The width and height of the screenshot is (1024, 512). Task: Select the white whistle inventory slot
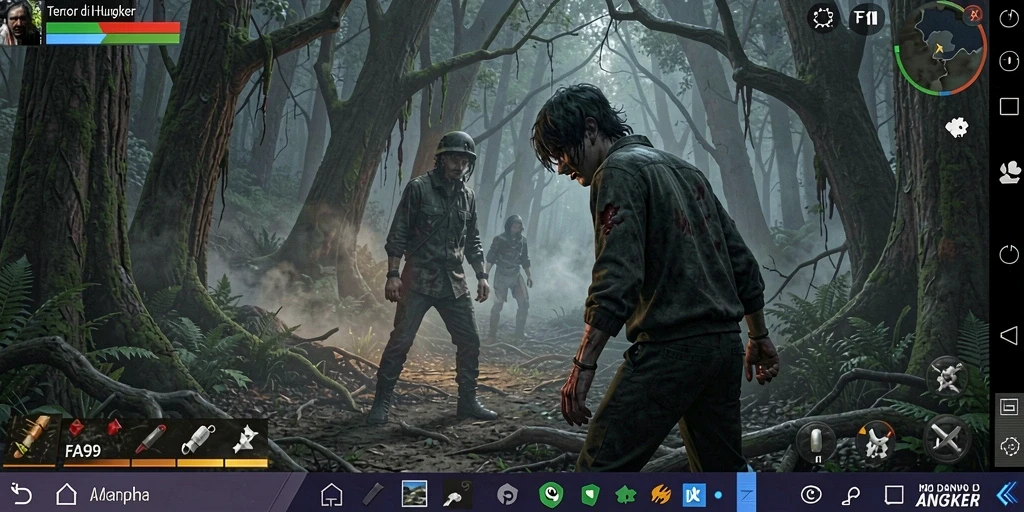[198, 442]
